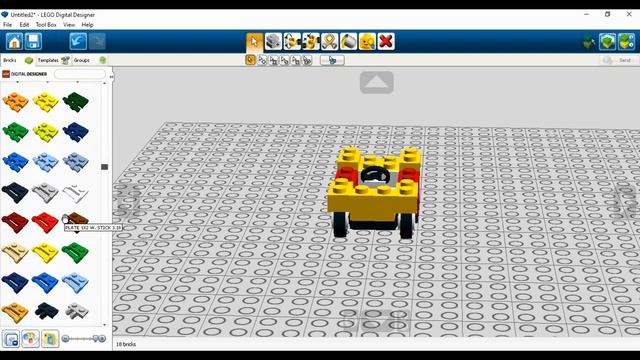Open the View menu
The height and width of the screenshot is (360, 640).
point(69,25)
